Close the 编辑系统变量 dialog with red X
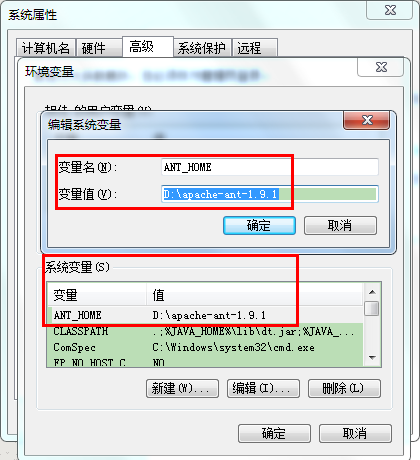Viewport: 420px width, 460px height. coord(367,120)
